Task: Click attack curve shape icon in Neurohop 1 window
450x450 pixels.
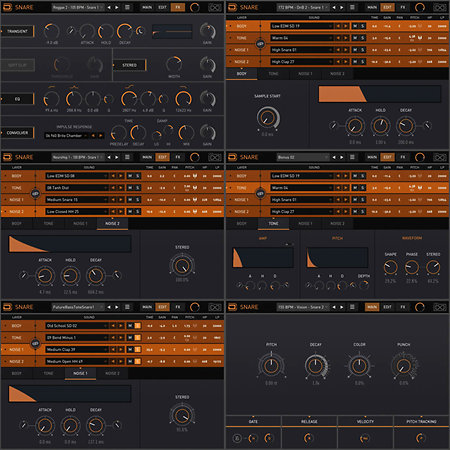Action: point(23,275)
